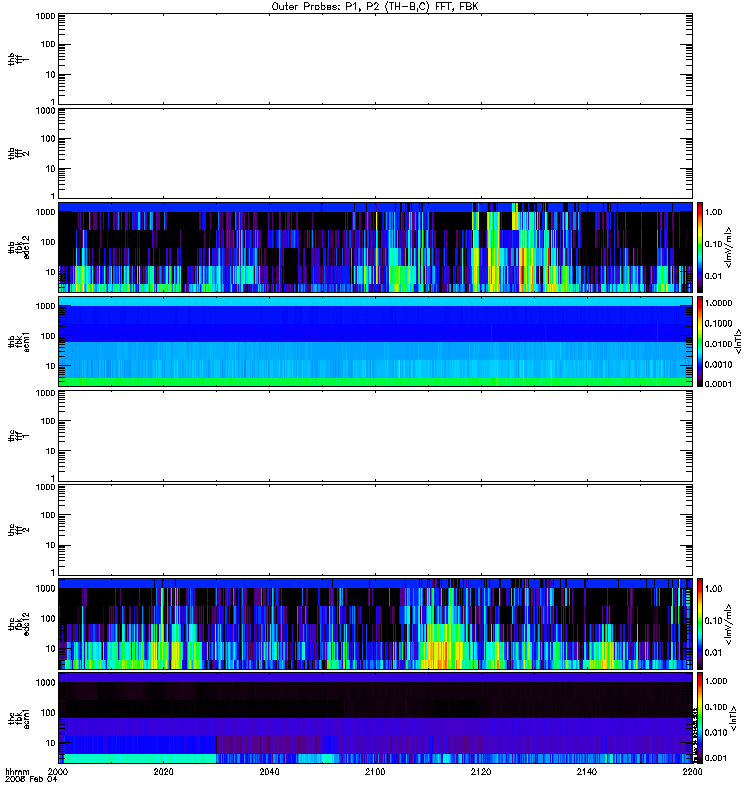The height and width of the screenshot is (800, 750).
Task: Click the '0.010' tick on thc scm1 color bar
Action: [x=716, y=733]
